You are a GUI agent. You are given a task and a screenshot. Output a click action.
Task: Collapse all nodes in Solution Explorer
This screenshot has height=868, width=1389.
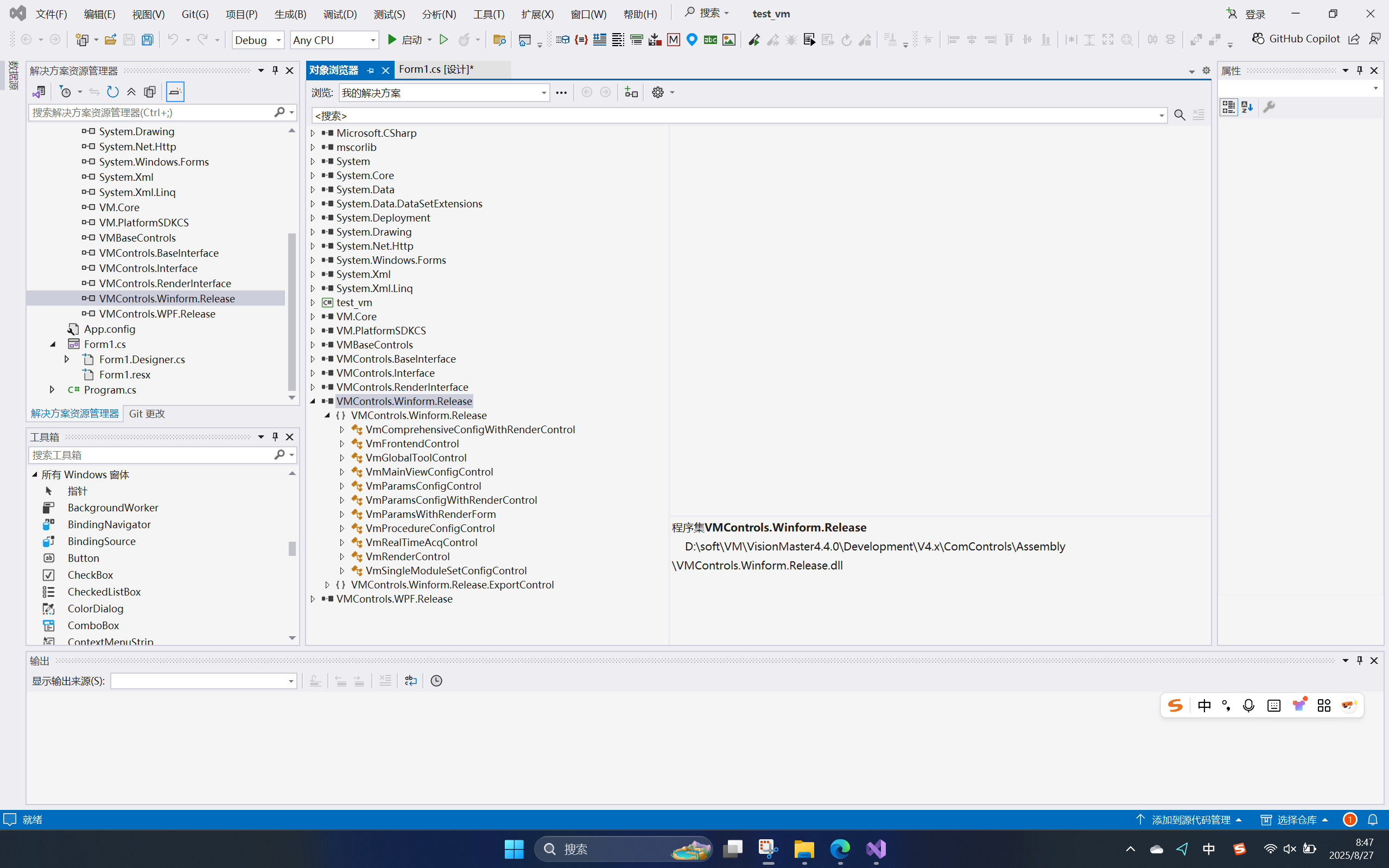tap(131, 91)
